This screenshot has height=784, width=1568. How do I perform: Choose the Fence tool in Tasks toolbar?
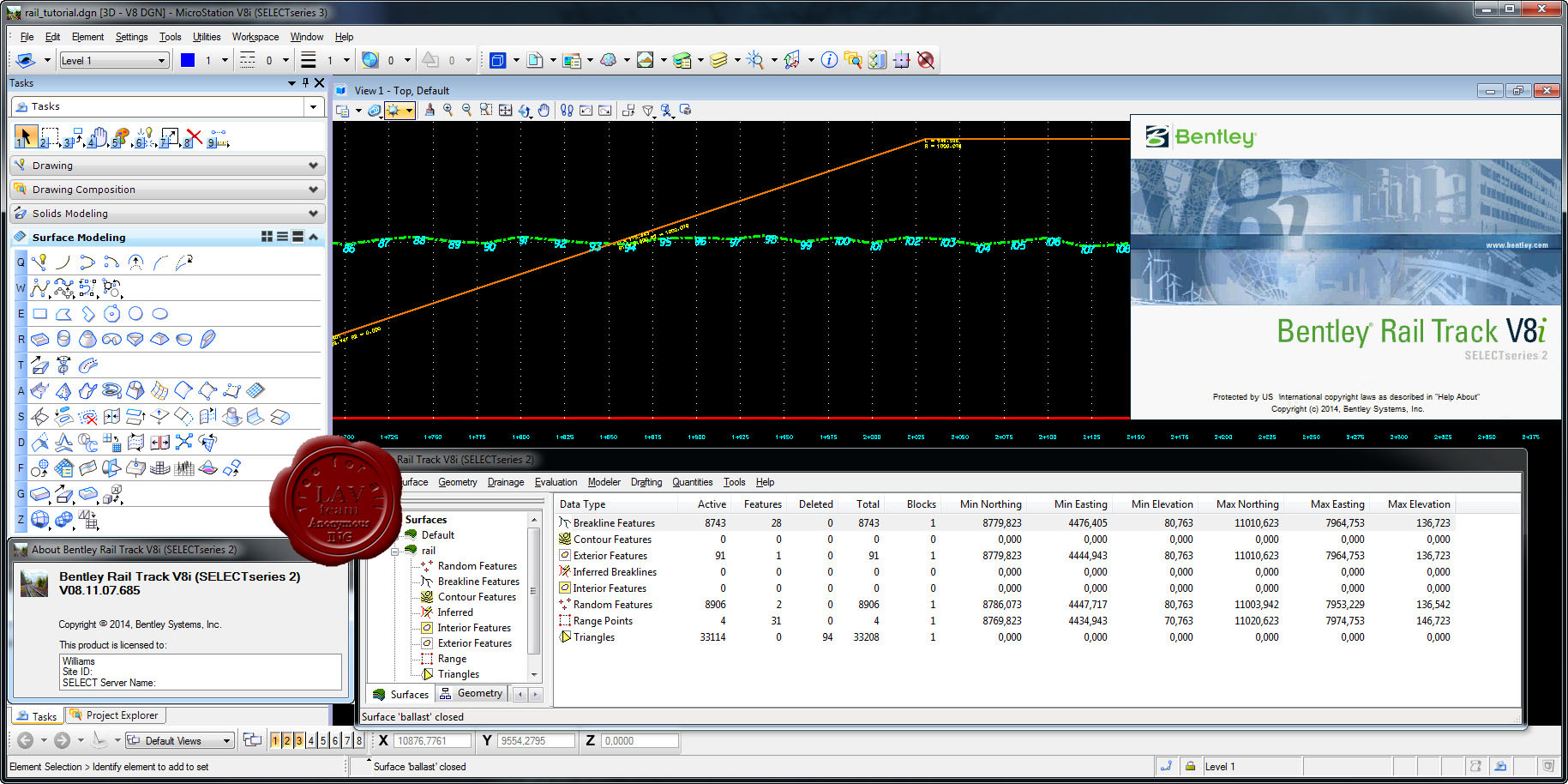pos(49,136)
